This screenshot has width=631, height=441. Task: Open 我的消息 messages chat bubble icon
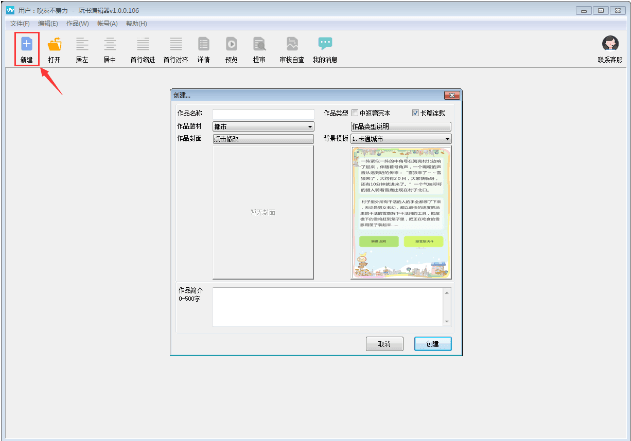click(325, 45)
